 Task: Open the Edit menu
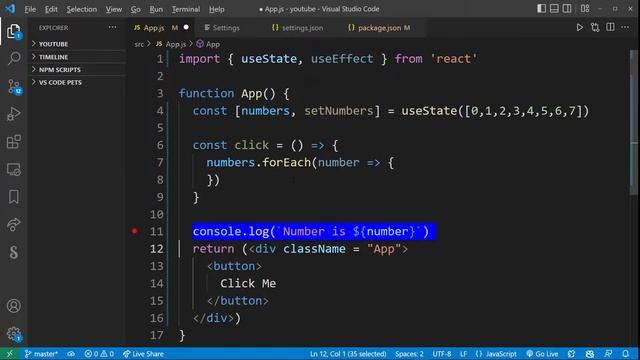pyautogui.click(x=51, y=9)
